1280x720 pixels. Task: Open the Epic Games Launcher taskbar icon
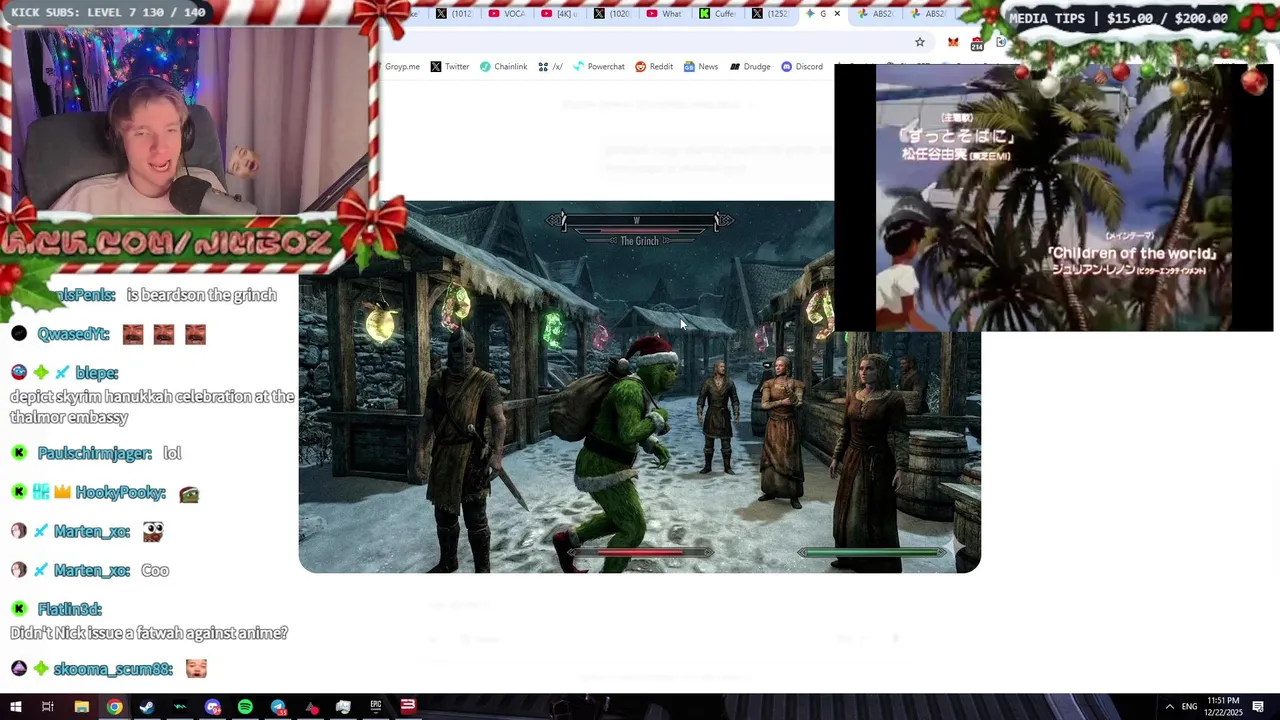(x=376, y=706)
